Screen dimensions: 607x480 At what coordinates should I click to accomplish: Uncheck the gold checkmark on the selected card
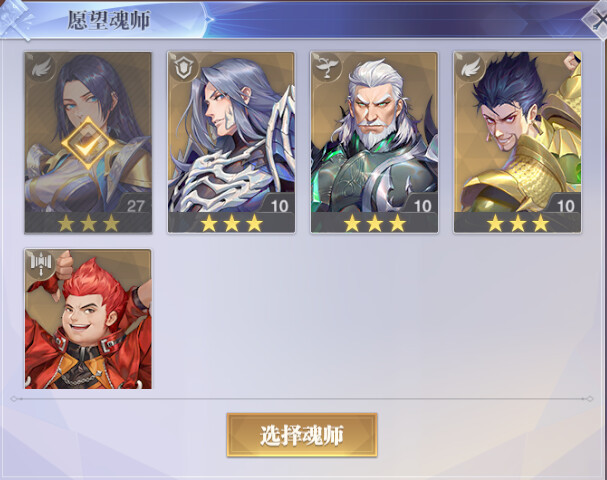(88, 144)
